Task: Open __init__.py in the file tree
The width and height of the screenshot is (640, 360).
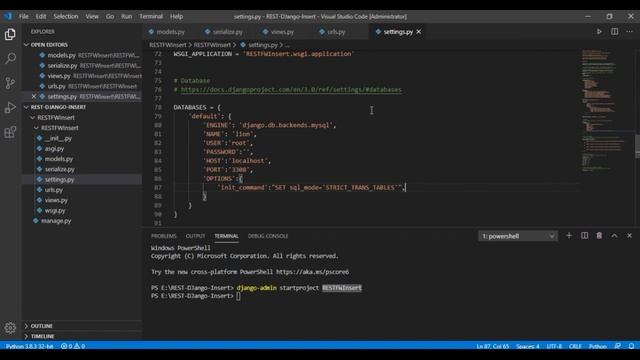Action: click(58, 138)
